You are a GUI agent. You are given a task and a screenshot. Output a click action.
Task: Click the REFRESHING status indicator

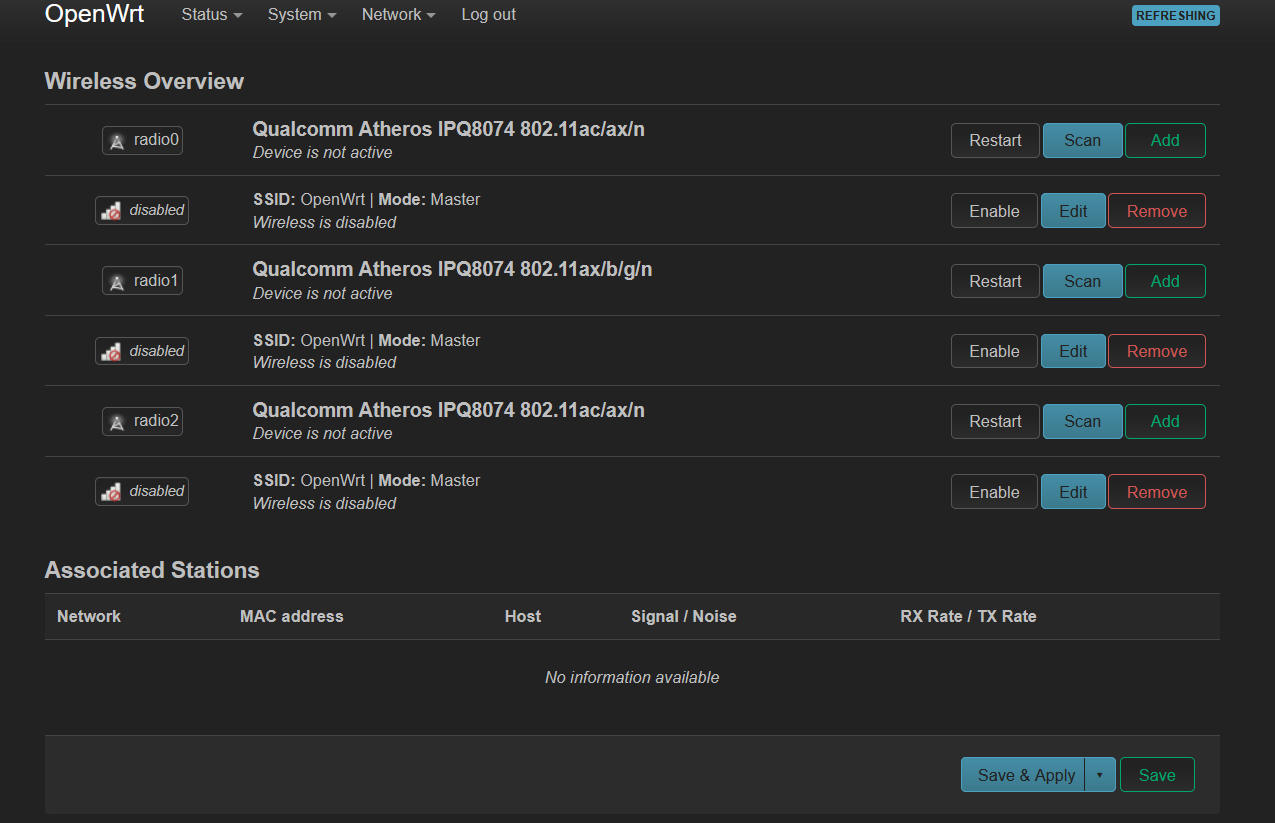1175,15
